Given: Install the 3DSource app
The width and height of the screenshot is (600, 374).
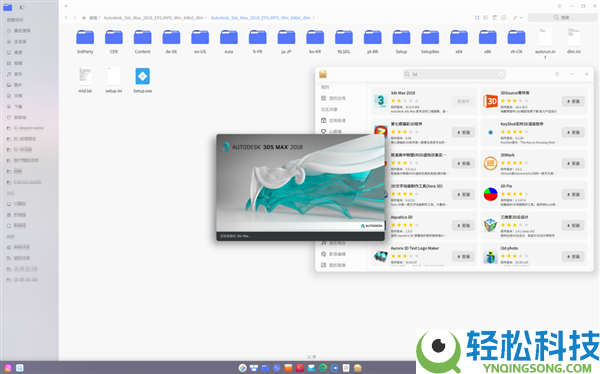Looking at the screenshot, I should [573, 101].
